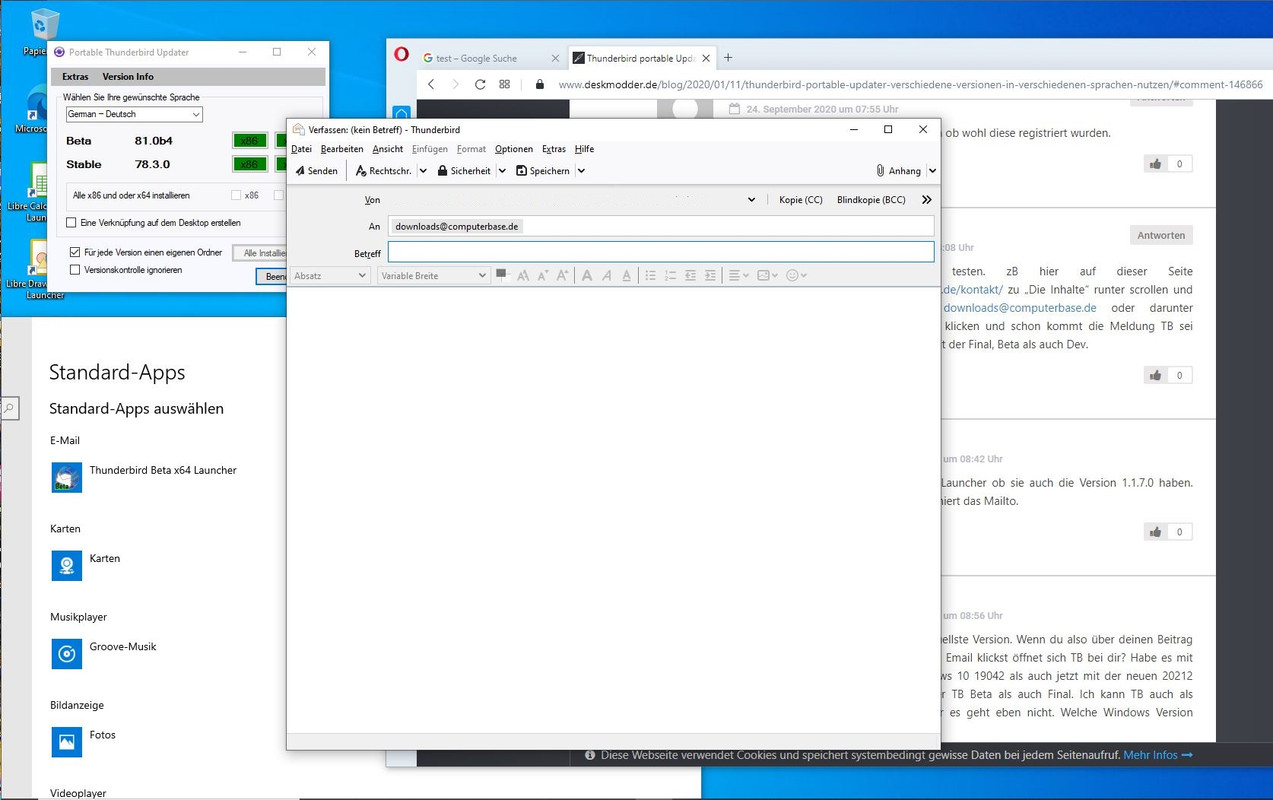The image size is (1273, 800).
Task: Open Extras menu in Updater window
Action: (75, 77)
